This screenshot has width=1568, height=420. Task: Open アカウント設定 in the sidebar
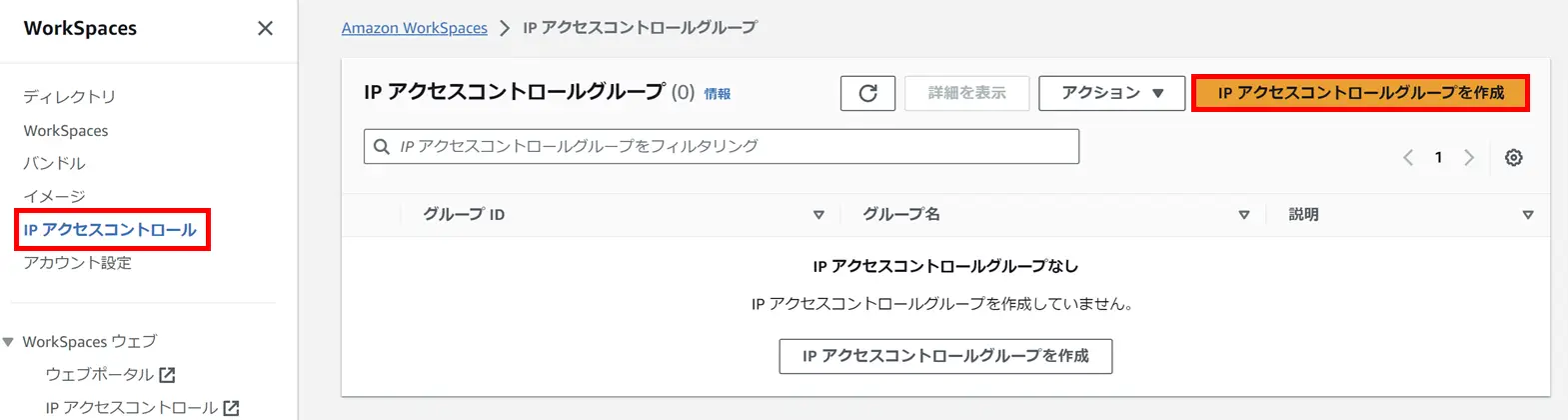[77, 263]
